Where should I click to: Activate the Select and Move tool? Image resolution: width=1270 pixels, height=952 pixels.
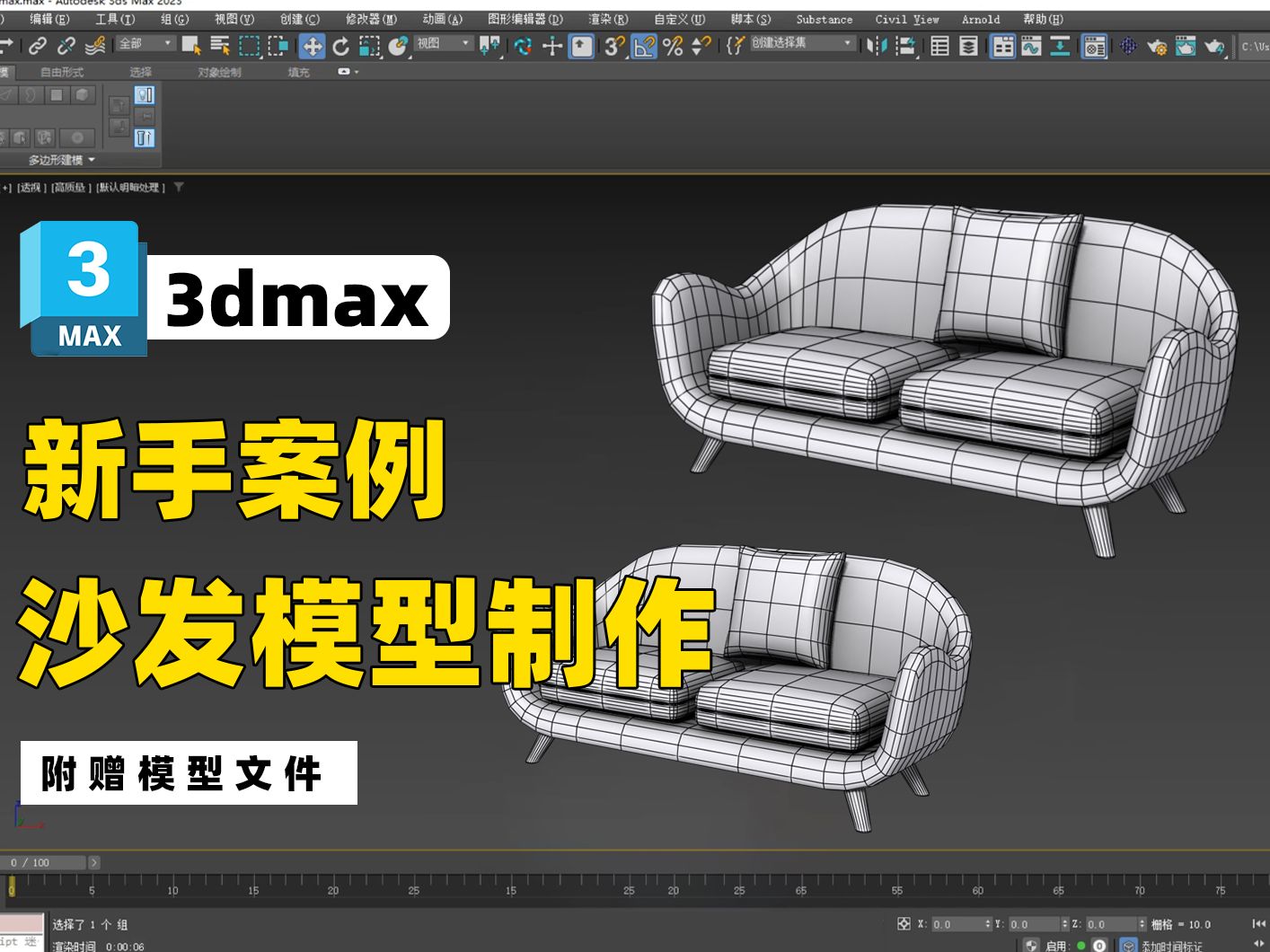312,46
